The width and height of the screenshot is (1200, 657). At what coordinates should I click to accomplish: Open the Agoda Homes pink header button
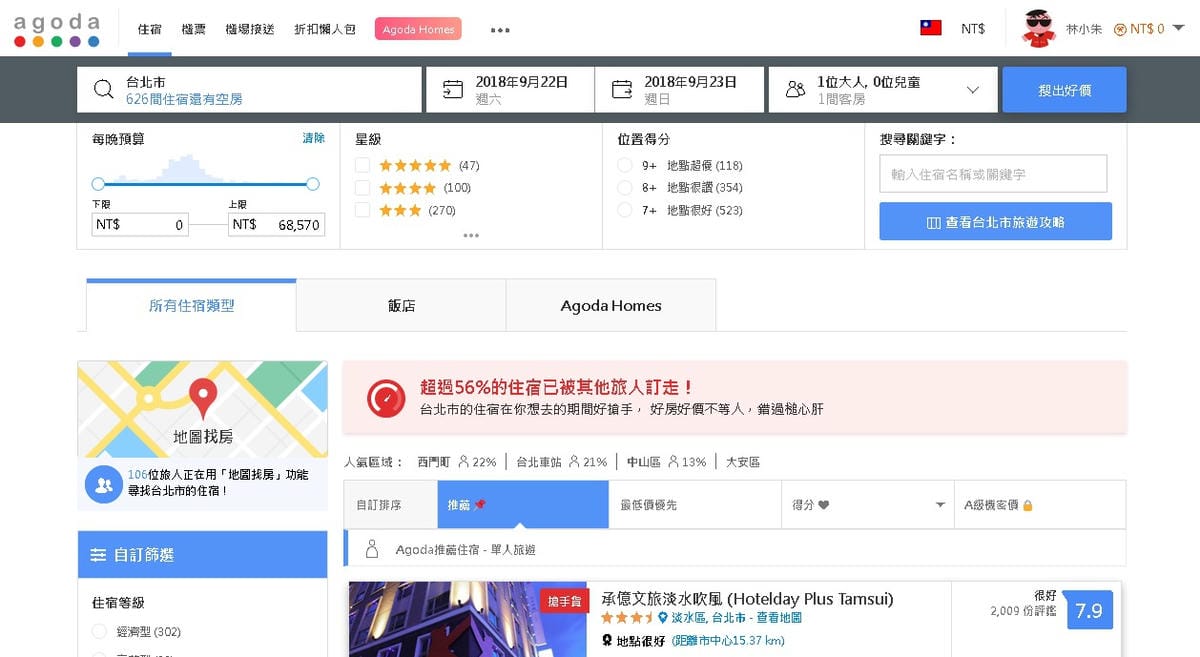point(418,29)
